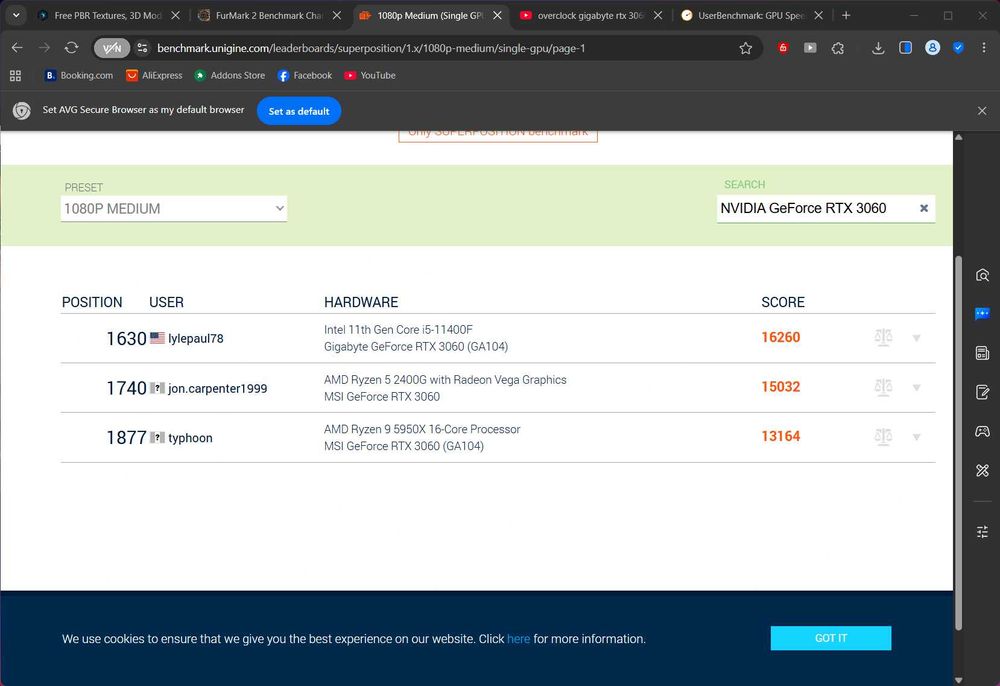The height and width of the screenshot is (686, 1000).
Task: Compare typhoon result with scales icon
Action: (883, 437)
